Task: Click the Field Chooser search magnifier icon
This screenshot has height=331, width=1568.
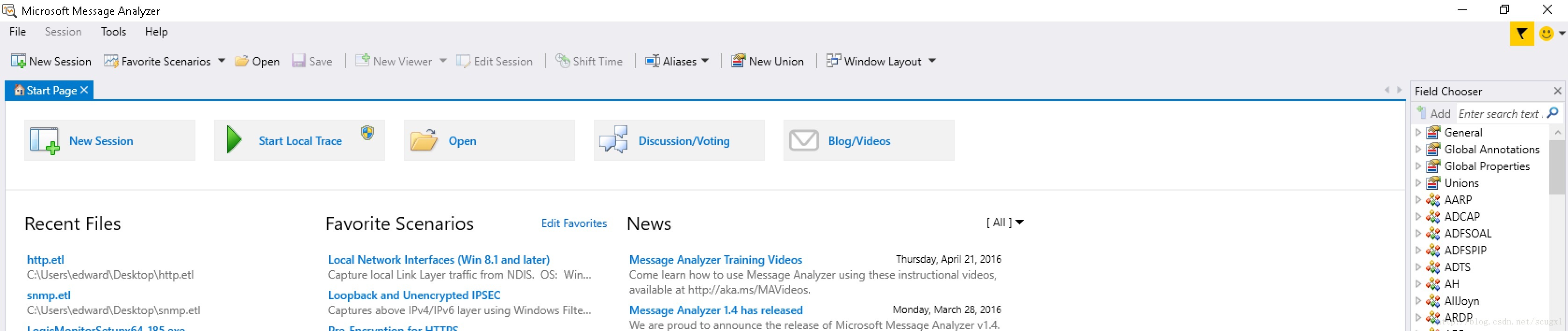Action: [1553, 113]
